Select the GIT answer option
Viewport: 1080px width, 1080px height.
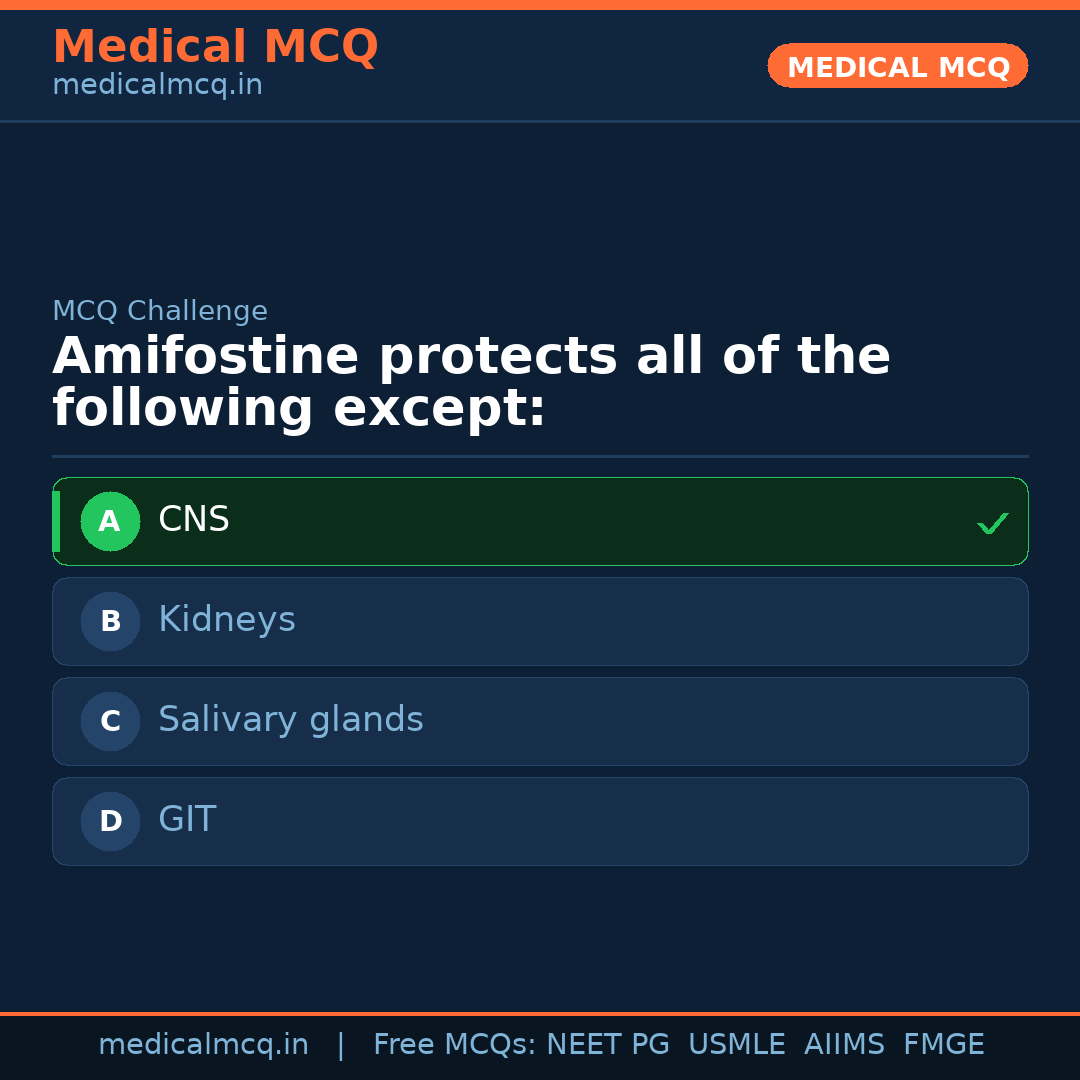[x=187, y=820]
